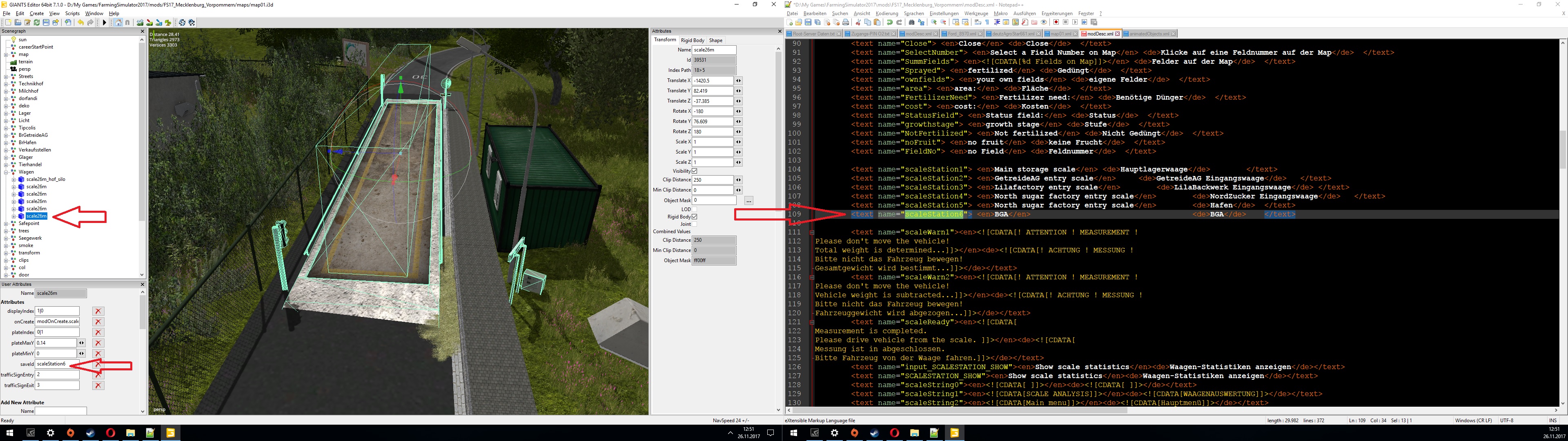Click the foliage paint mode tree icon
The image size is (1568, 441).
click(x=168, y=22)
